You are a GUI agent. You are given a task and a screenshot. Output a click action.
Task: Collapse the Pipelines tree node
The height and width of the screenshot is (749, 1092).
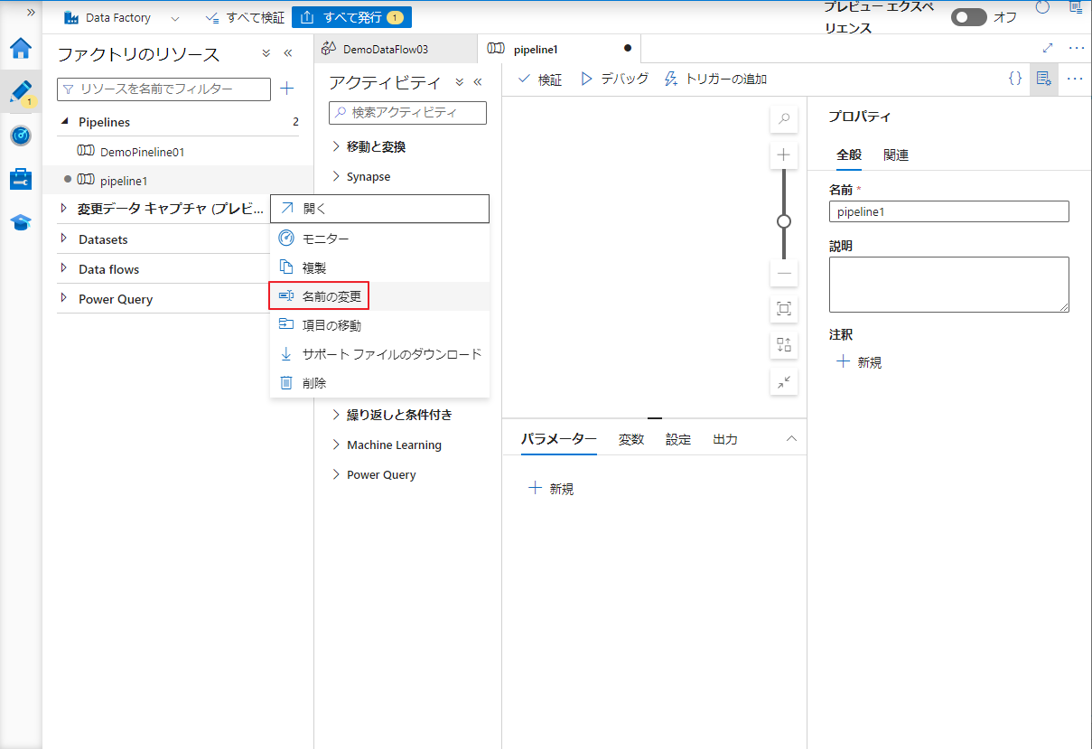65,121
